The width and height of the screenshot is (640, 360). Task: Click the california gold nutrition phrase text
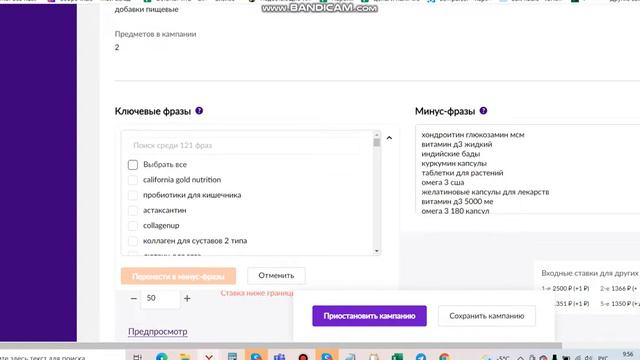coord(182,180)
